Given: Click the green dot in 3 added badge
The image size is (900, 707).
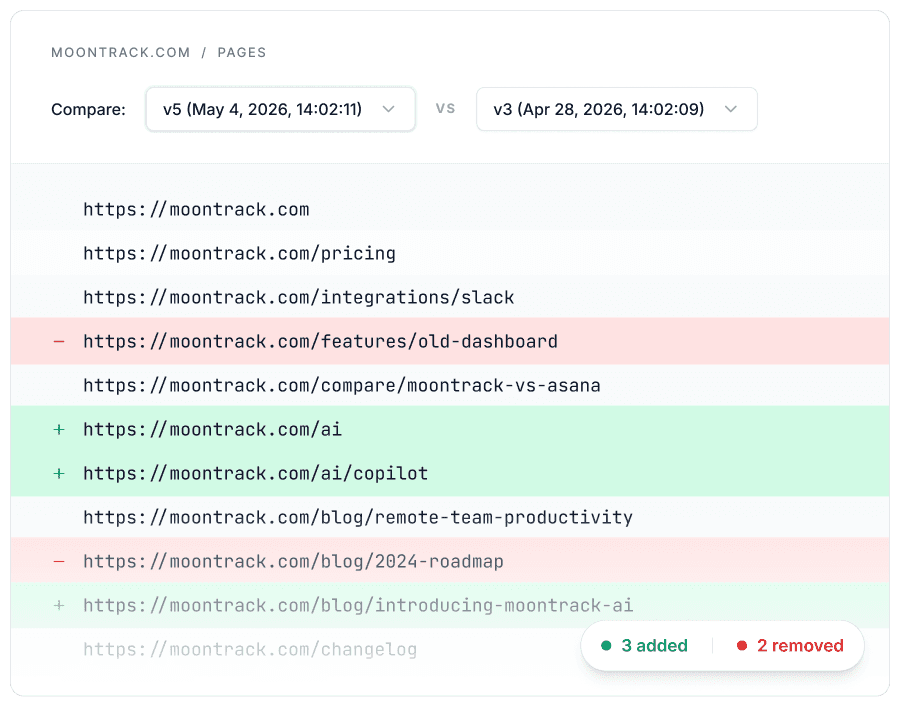Looking at the screenshot, I should click(x=606, y=646).
